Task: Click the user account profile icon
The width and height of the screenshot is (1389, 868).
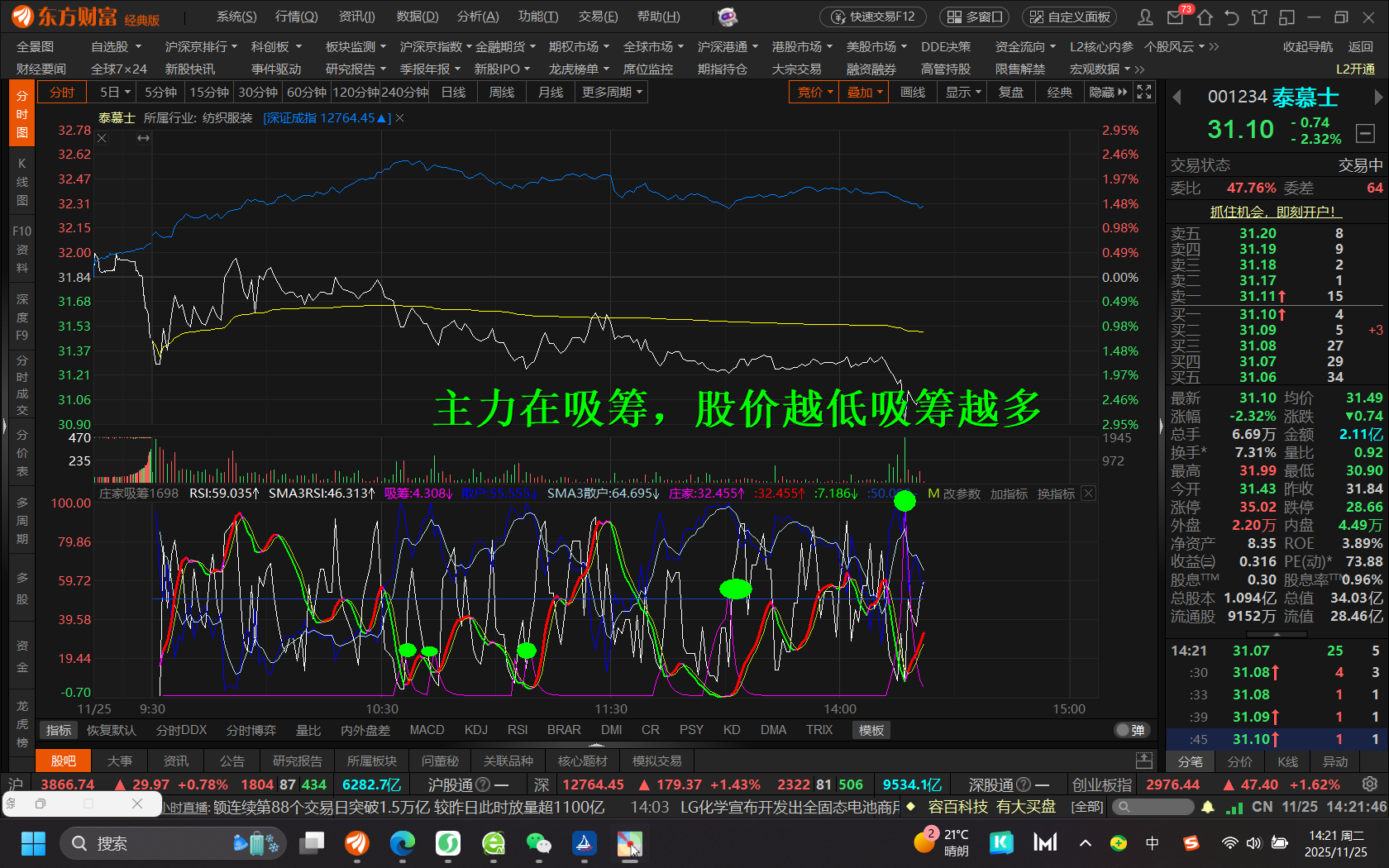Action: pos(1145,17)
